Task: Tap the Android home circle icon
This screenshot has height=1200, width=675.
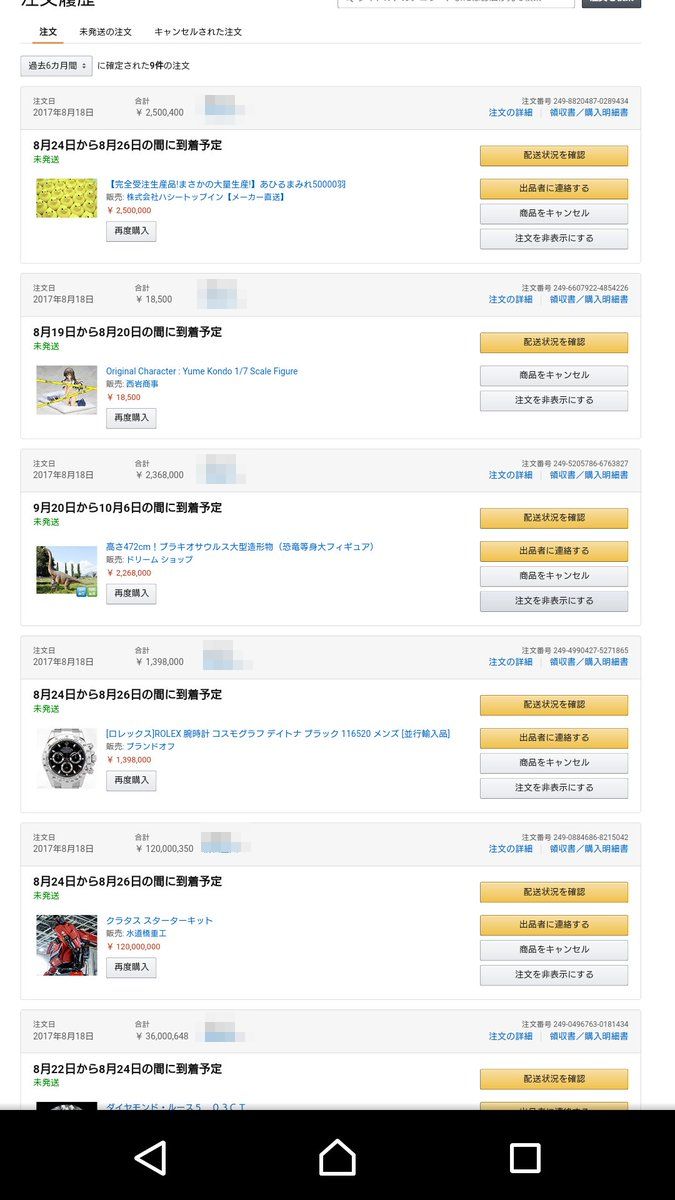Action: click(x=337, y=1156)
